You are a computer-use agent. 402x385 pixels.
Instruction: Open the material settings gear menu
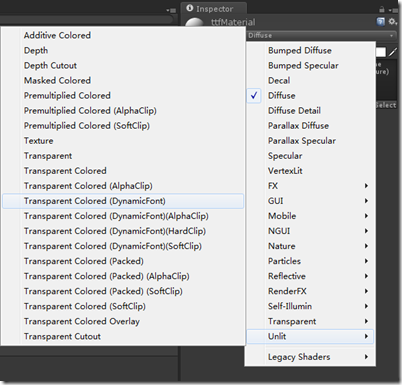[x=393, y=22]
